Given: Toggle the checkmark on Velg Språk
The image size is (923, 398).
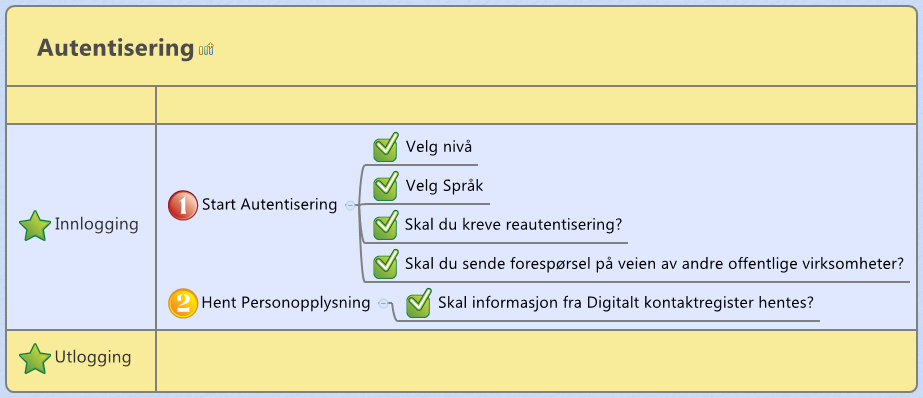Looking at the screenshot, I should [386, 186].
